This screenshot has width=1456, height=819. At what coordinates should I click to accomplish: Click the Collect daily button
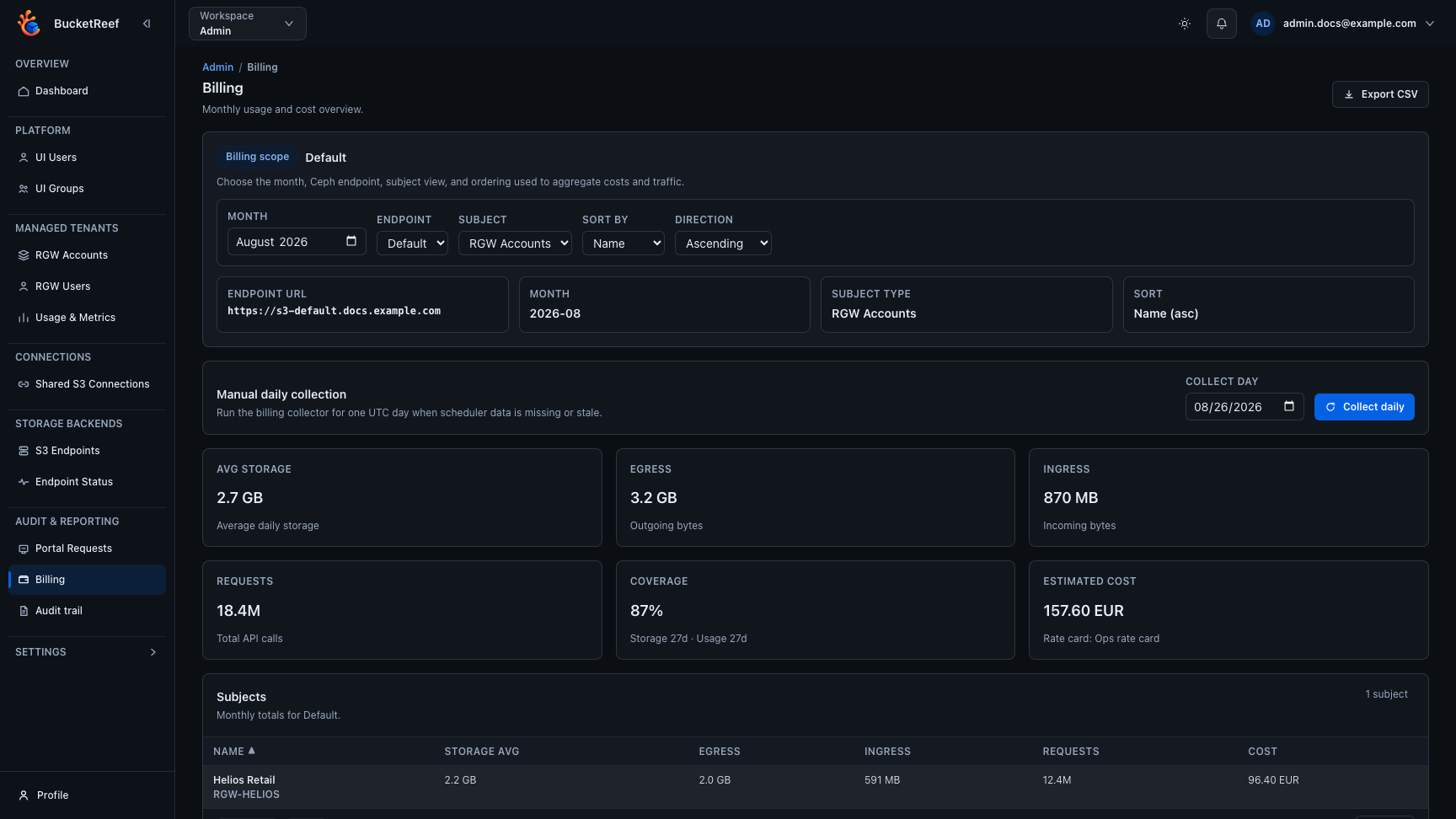[1364, 407]
